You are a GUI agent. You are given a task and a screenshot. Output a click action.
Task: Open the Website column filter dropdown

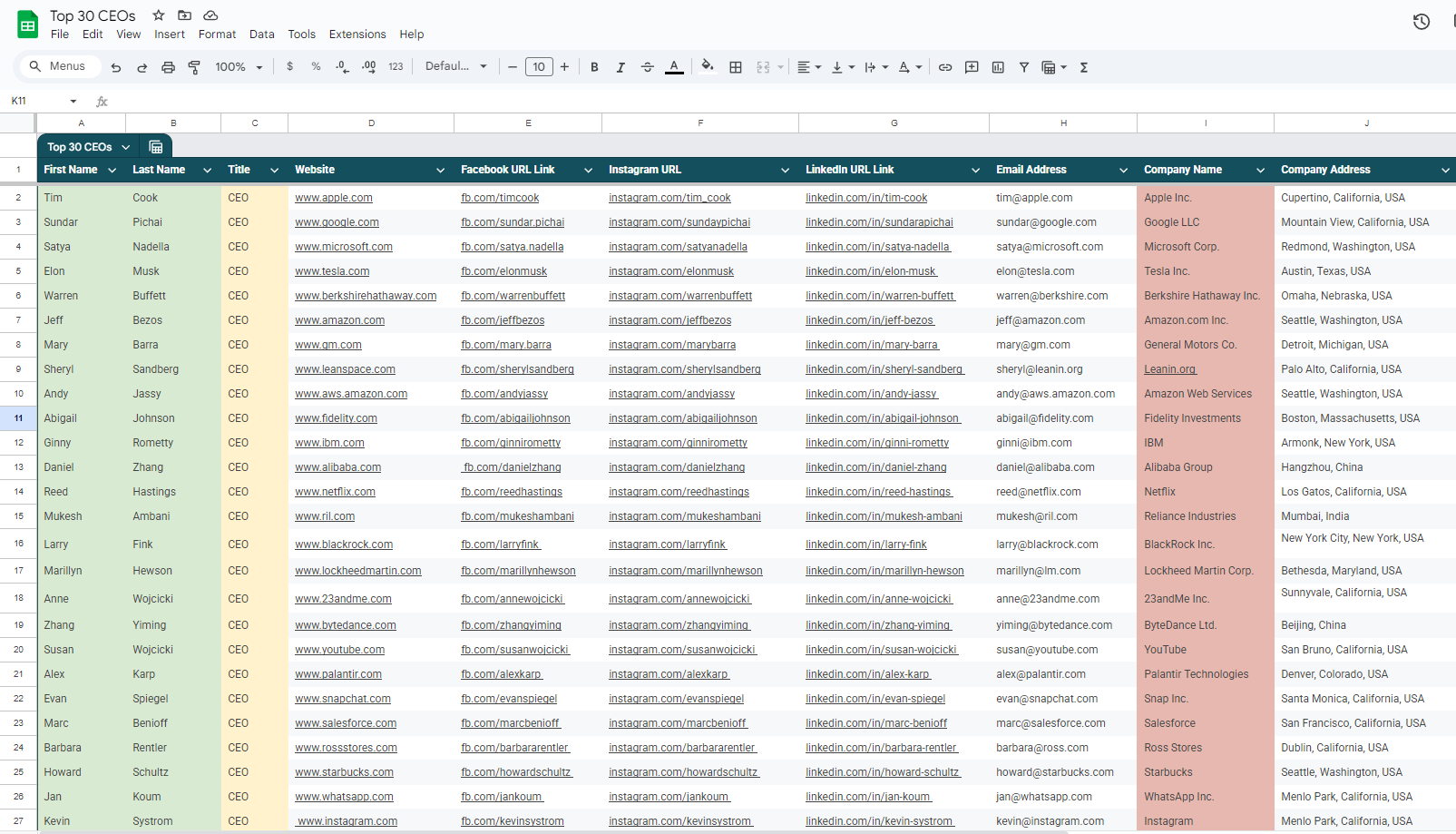(441, 171)
